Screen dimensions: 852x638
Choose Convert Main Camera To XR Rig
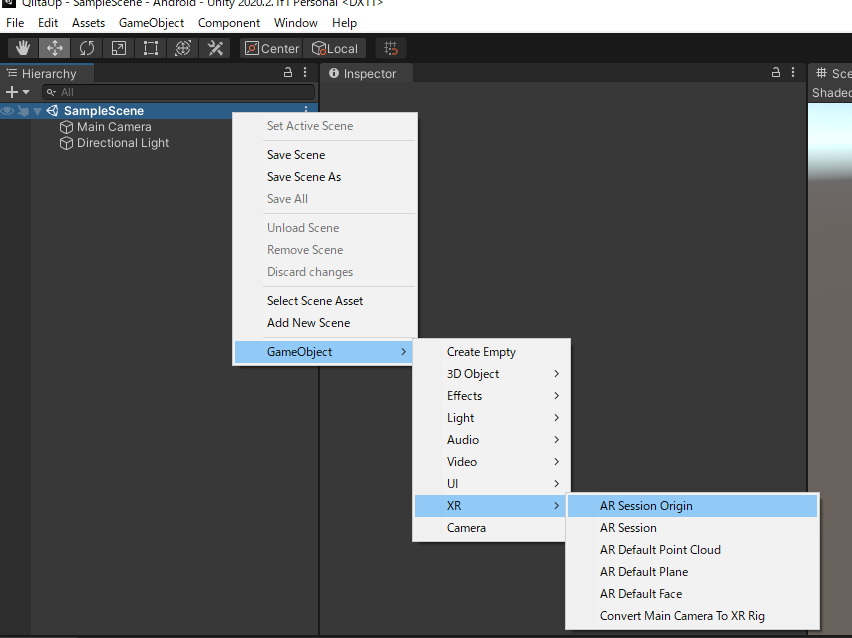(x=692, y=616)
